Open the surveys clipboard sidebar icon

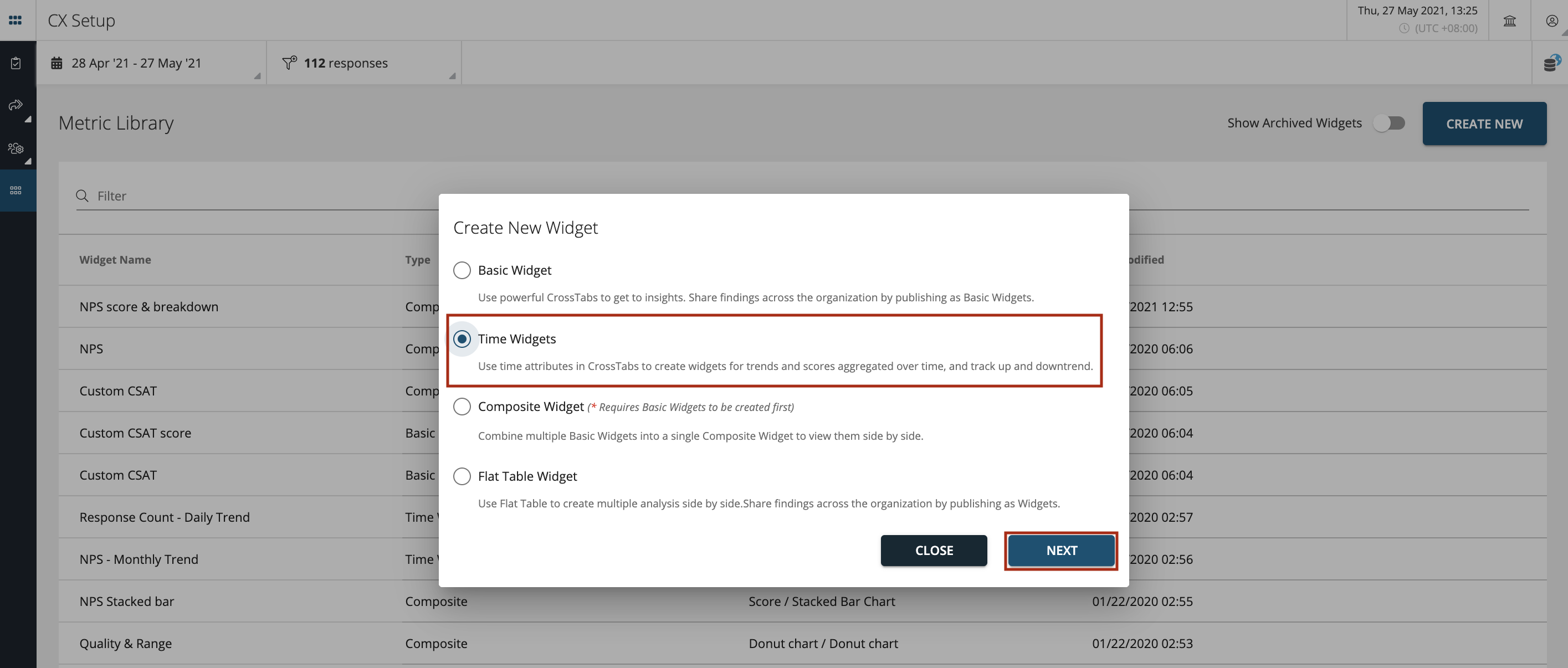click(16, 63)
